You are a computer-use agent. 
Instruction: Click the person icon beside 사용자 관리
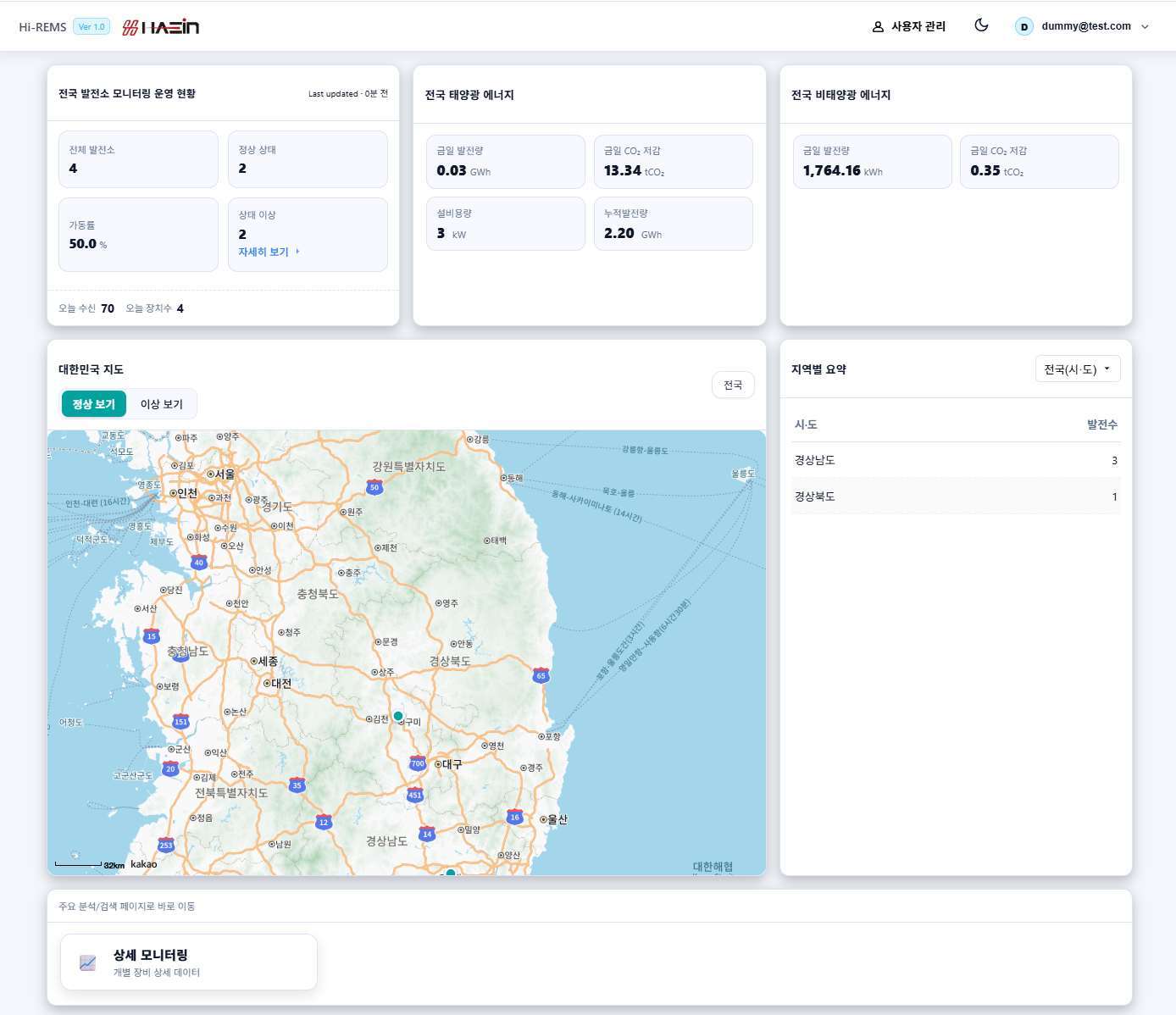[x=878, y=26]
